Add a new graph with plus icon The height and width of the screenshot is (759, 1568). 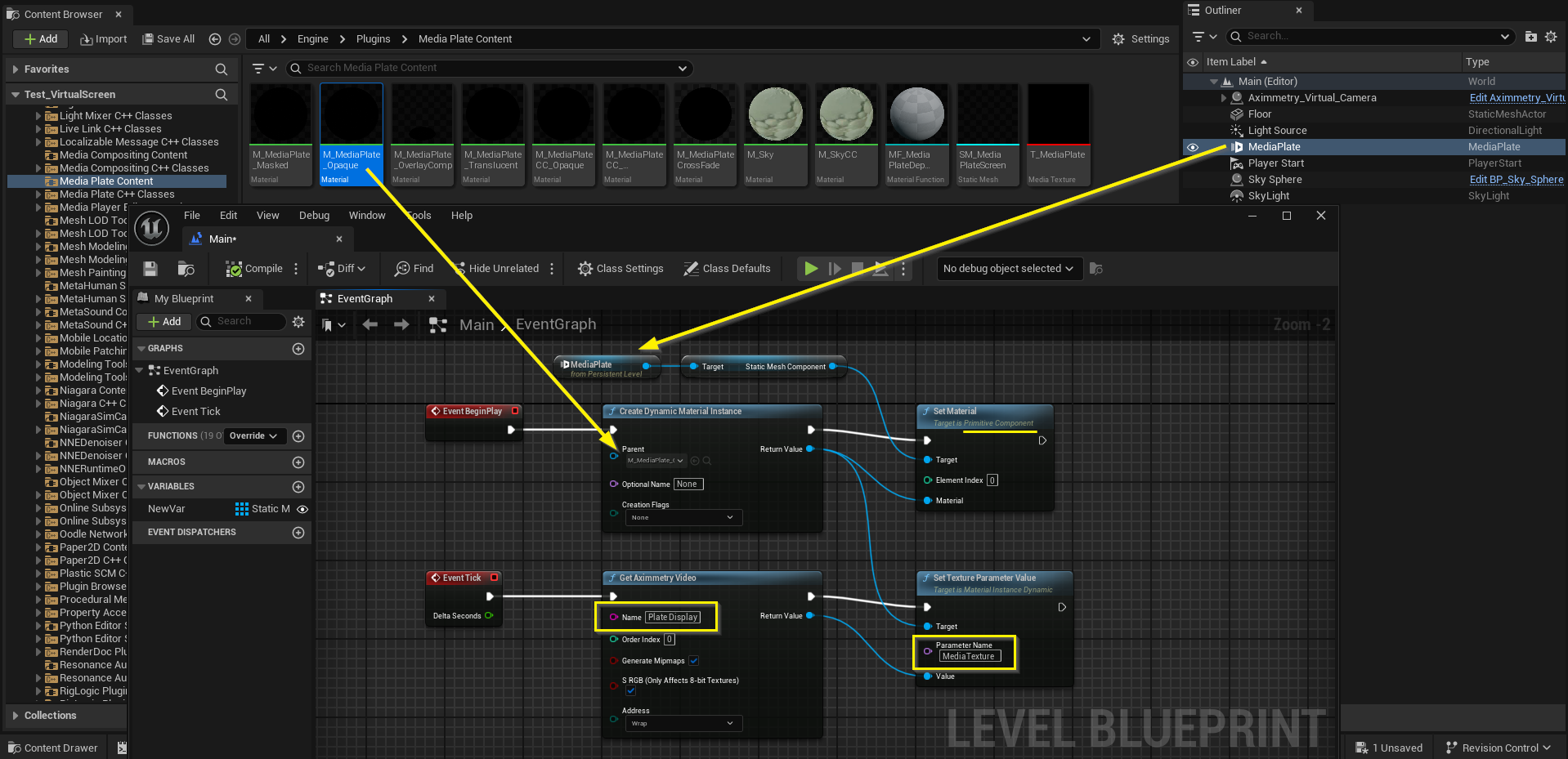(298, 349)
